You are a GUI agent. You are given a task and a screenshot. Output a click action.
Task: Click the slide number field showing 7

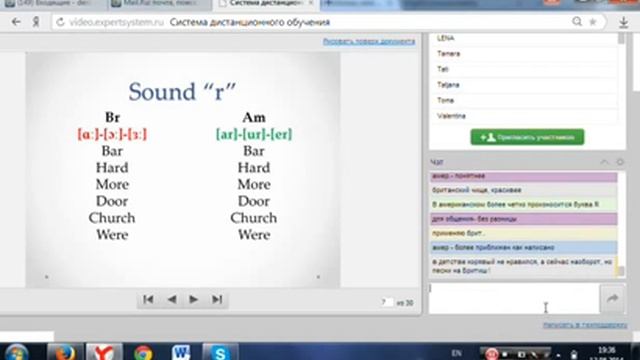pos(386,302)
